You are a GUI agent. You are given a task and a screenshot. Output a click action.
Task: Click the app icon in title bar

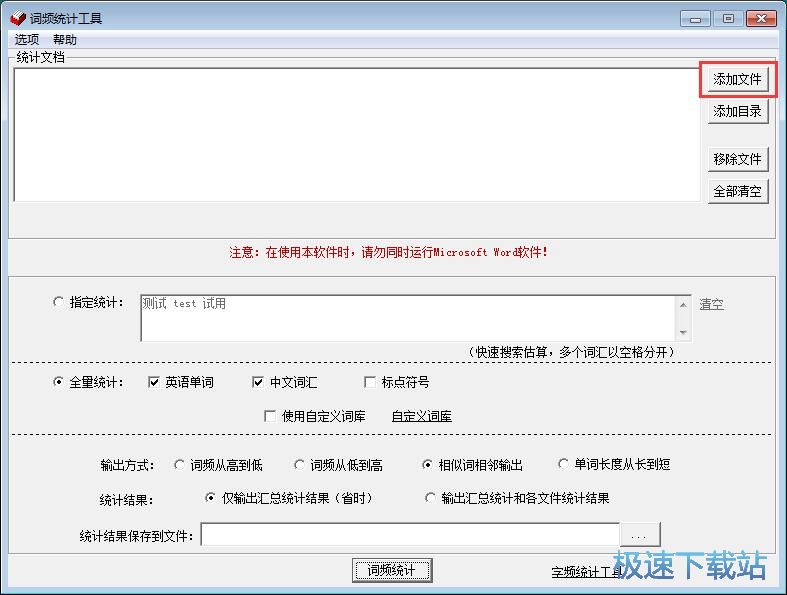pyautogui.click(x=18, y=19)
